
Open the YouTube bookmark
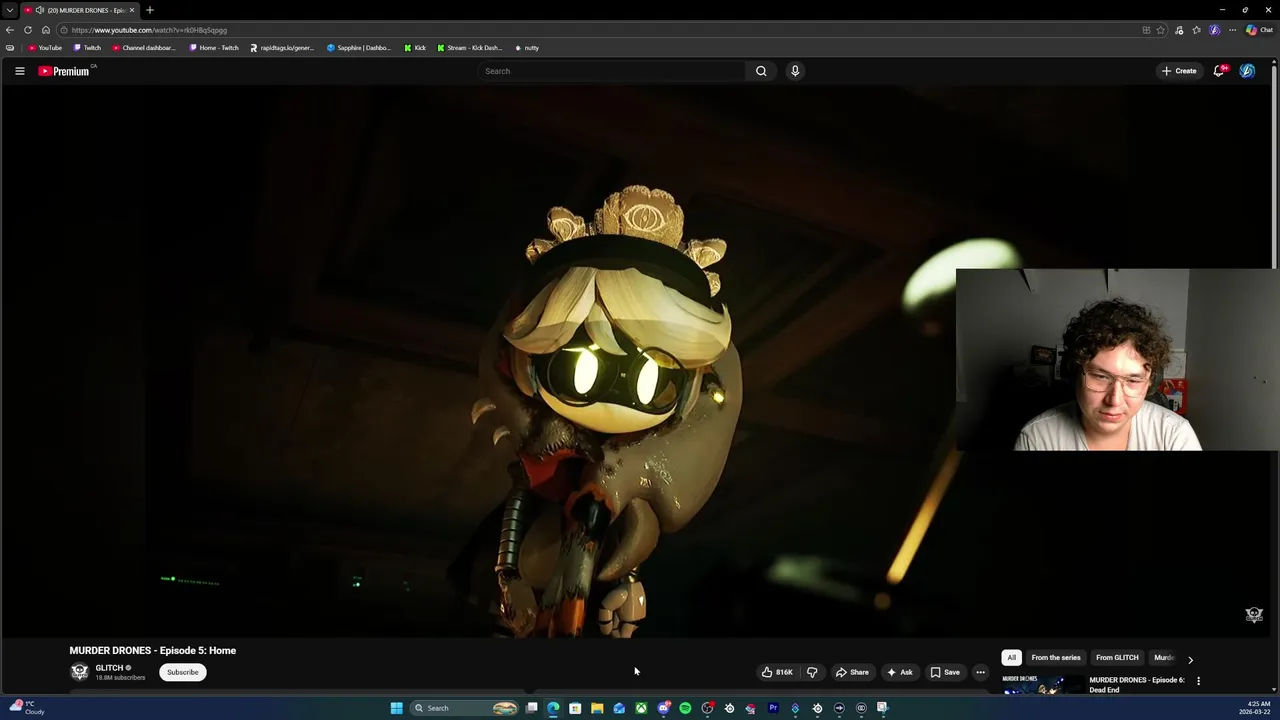[x=45, y=48]
